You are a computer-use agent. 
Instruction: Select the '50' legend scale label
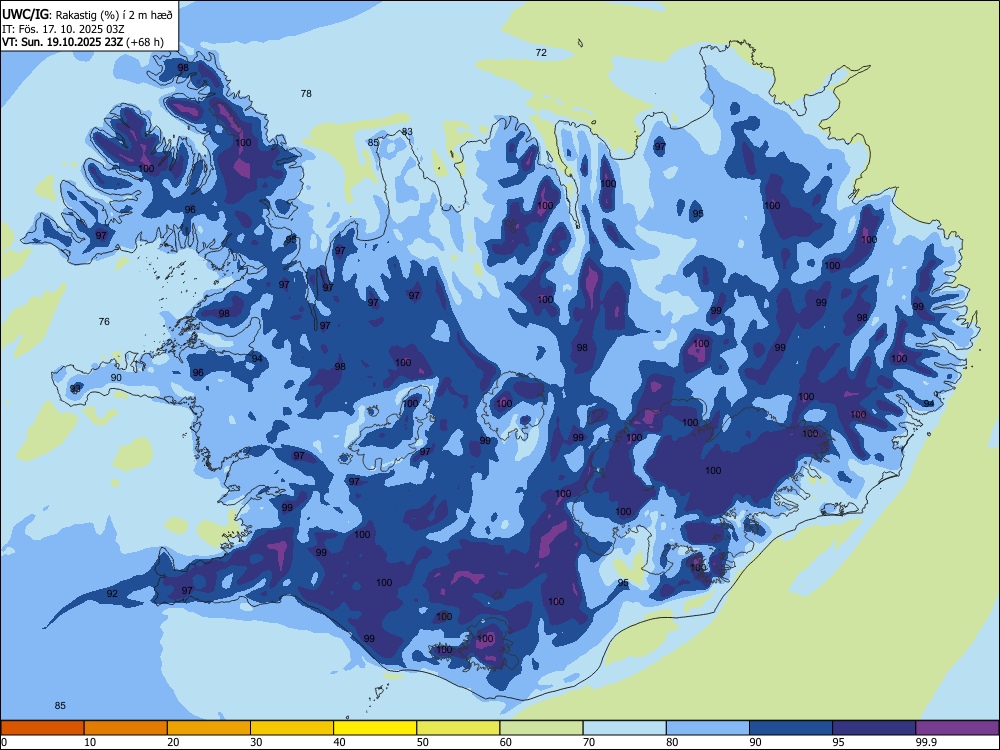click(422, 742)
